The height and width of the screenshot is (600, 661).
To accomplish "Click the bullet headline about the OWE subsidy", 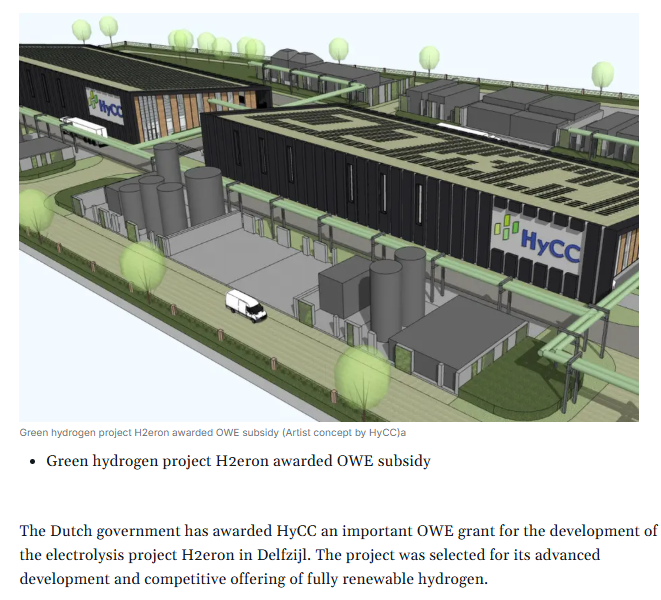I will click(238, 462).
